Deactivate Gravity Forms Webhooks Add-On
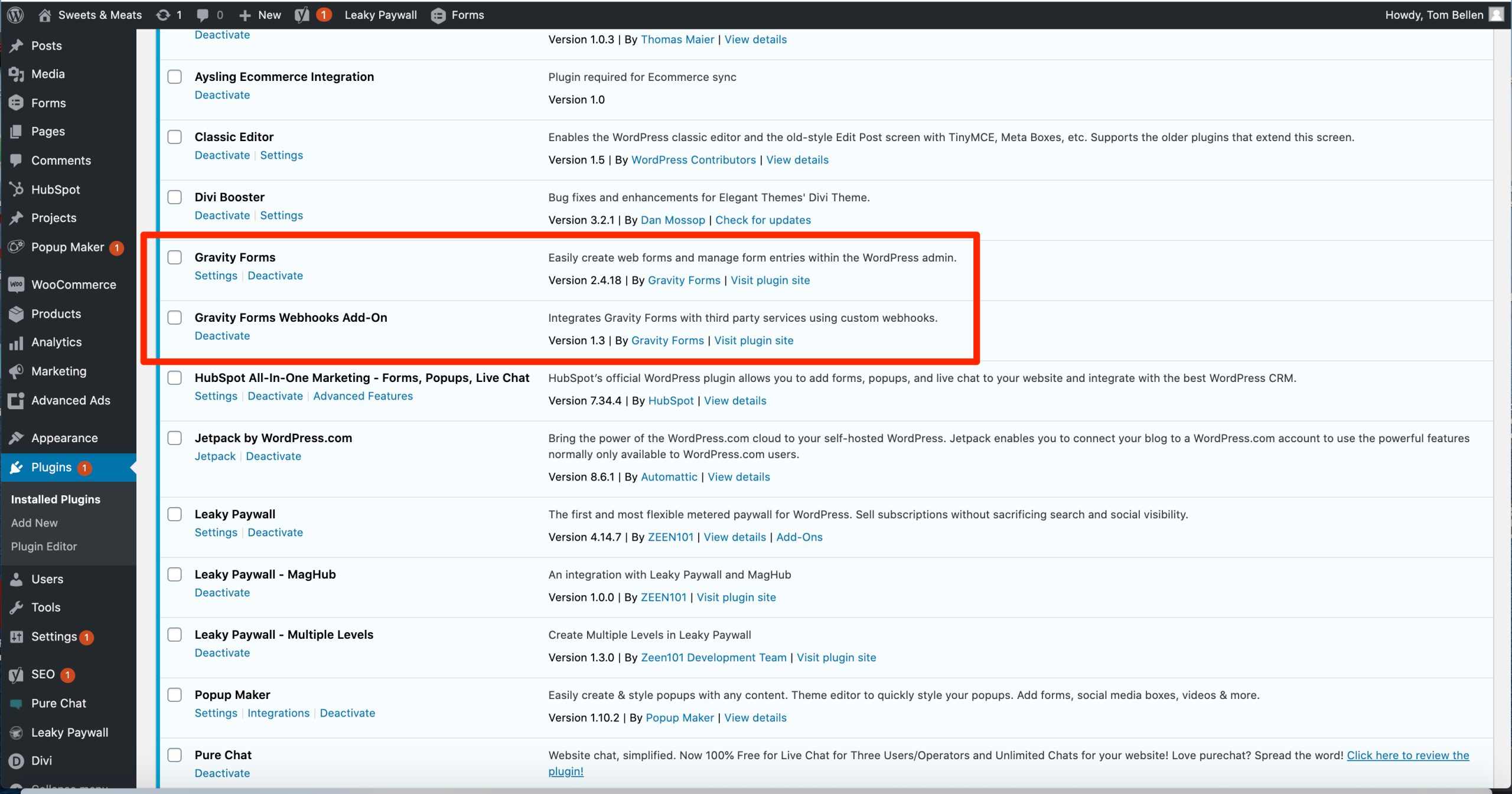This screenshot has width=1512, height=794. tap(222, 336)
